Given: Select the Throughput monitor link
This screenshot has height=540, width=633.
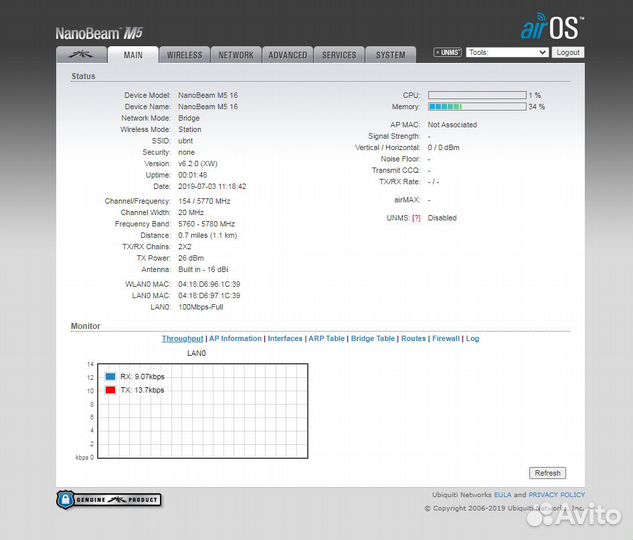Looking at the screenshot, I should point(182,339).
